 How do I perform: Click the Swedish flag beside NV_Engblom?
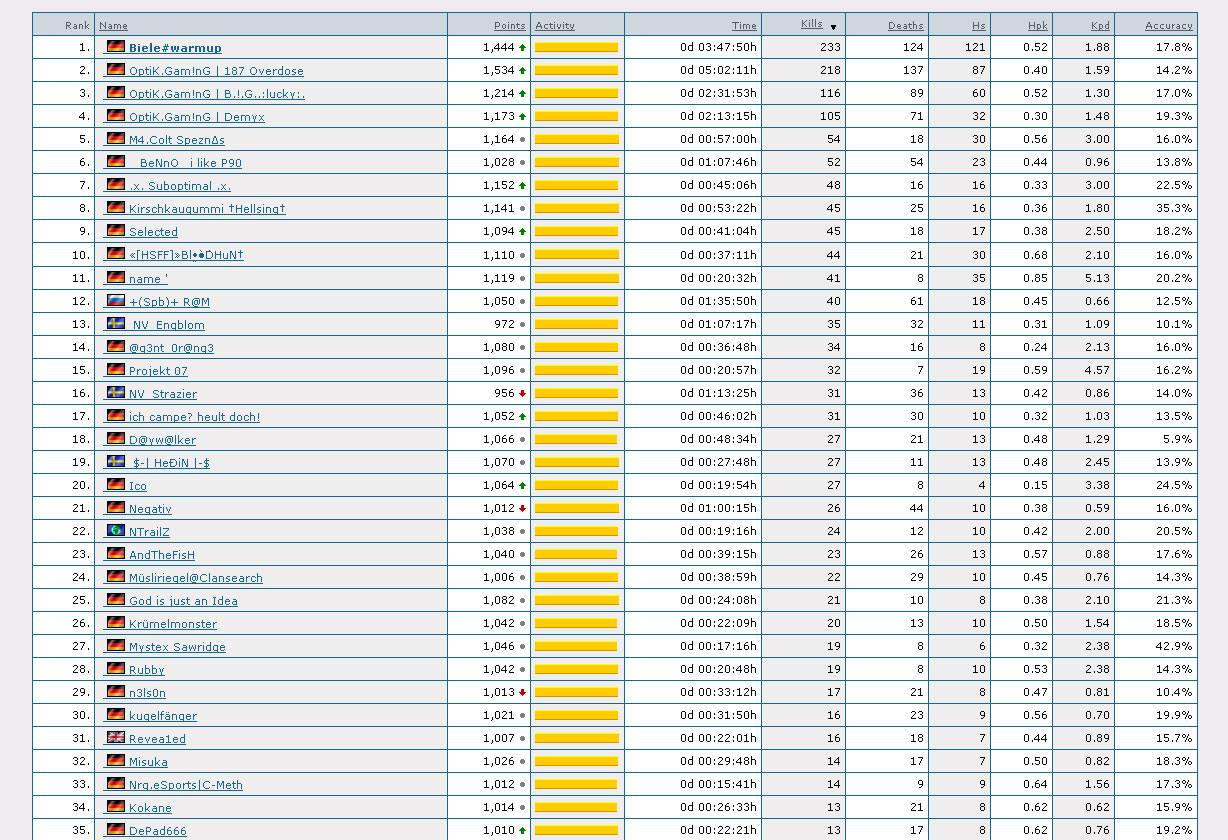coord(116,324)
